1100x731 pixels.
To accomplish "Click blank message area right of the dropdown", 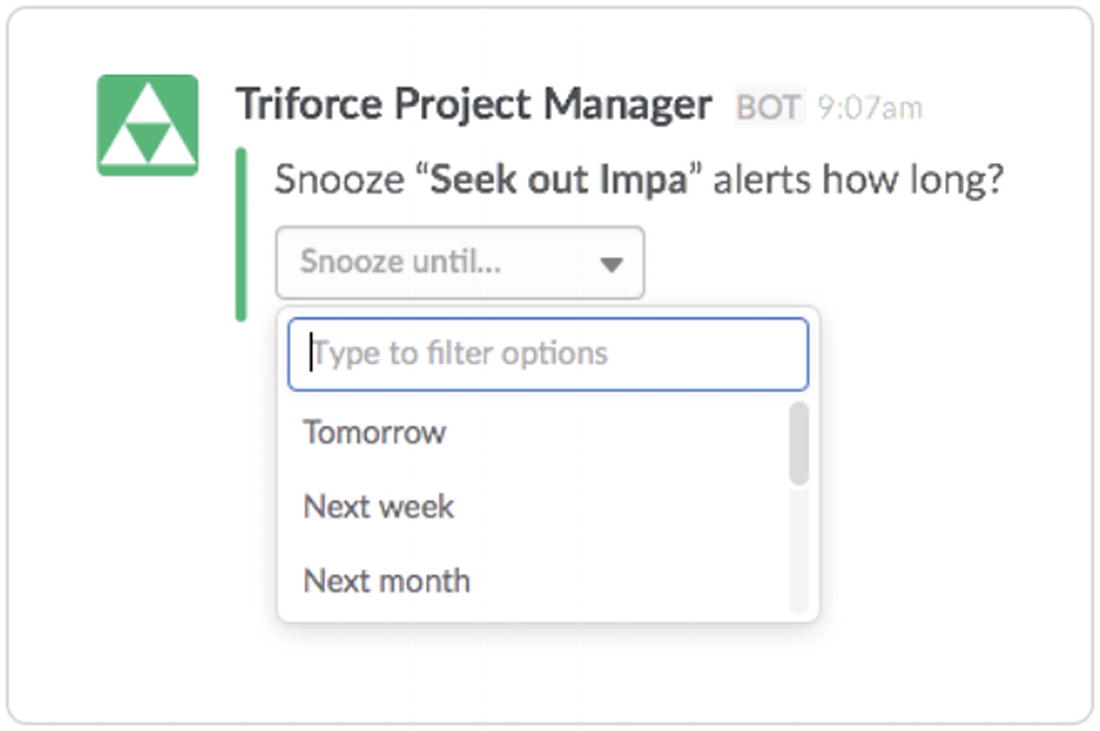I will [x=850, y=263].
